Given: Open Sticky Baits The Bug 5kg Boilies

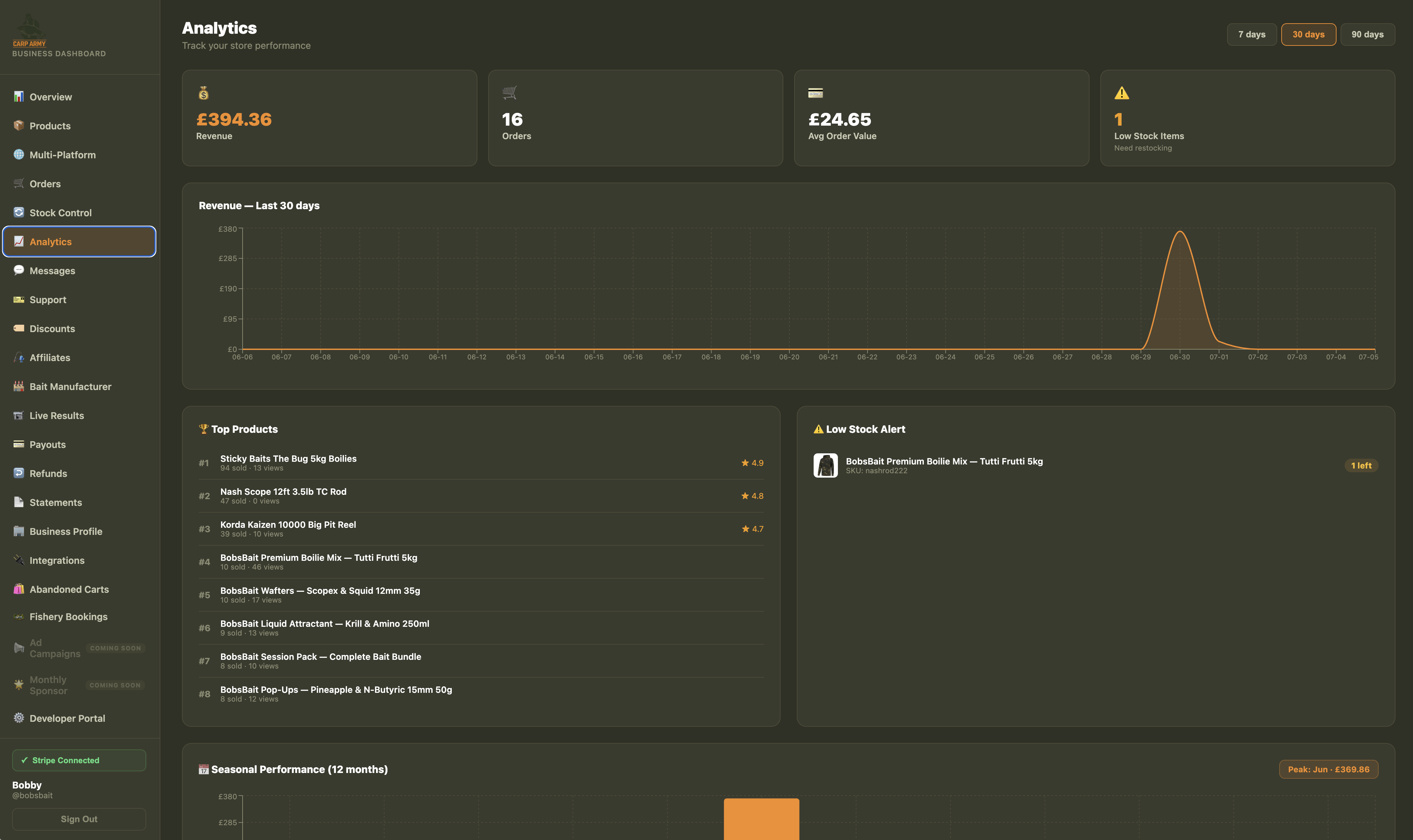Looking at the screenshot, I should coord(481,462).
